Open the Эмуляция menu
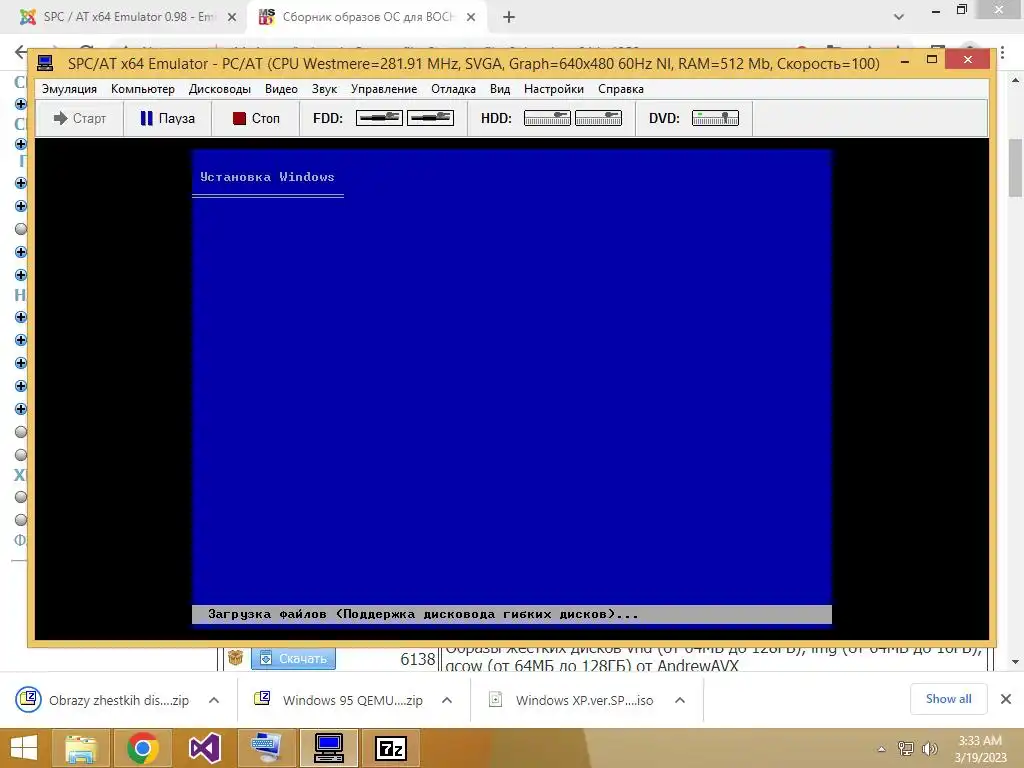 point(69,89)
